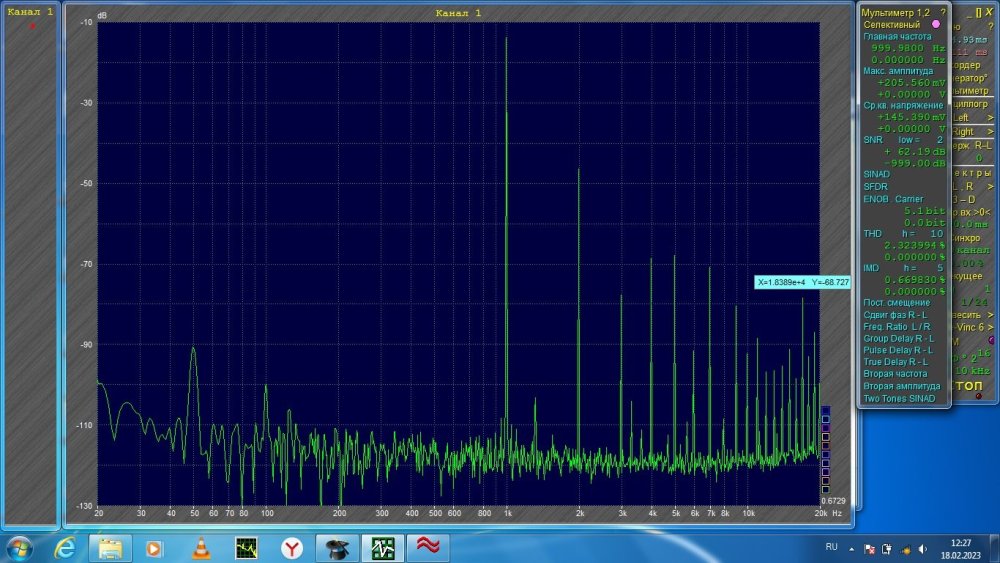Expand the Right channel arrow
The width and height of the screenshot is (1000, 563).
(990, 131)
